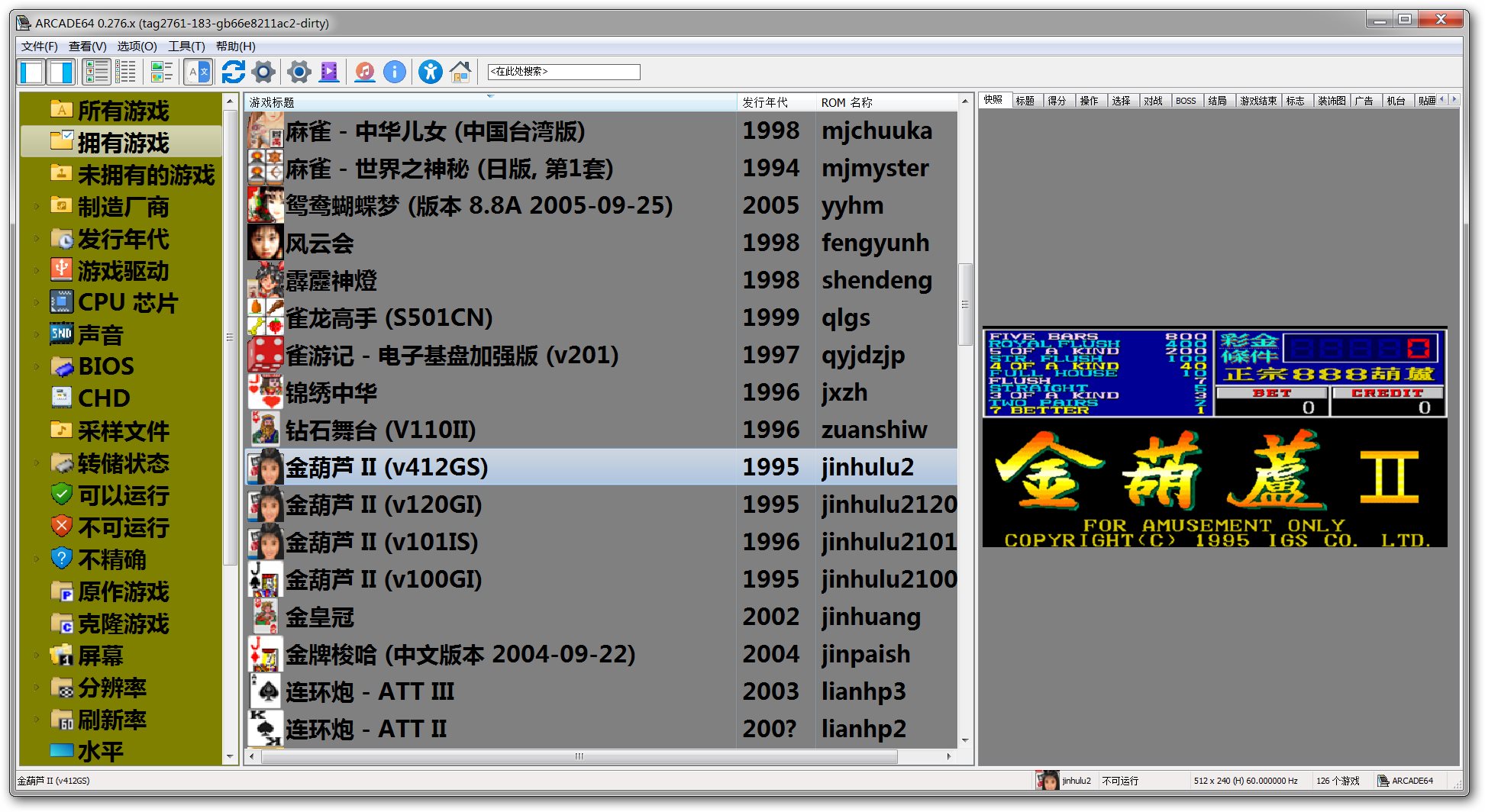This screenshot has height=812, width=1485.
Task: Sort by ROM 名称 column header
Action: (886, 102)
